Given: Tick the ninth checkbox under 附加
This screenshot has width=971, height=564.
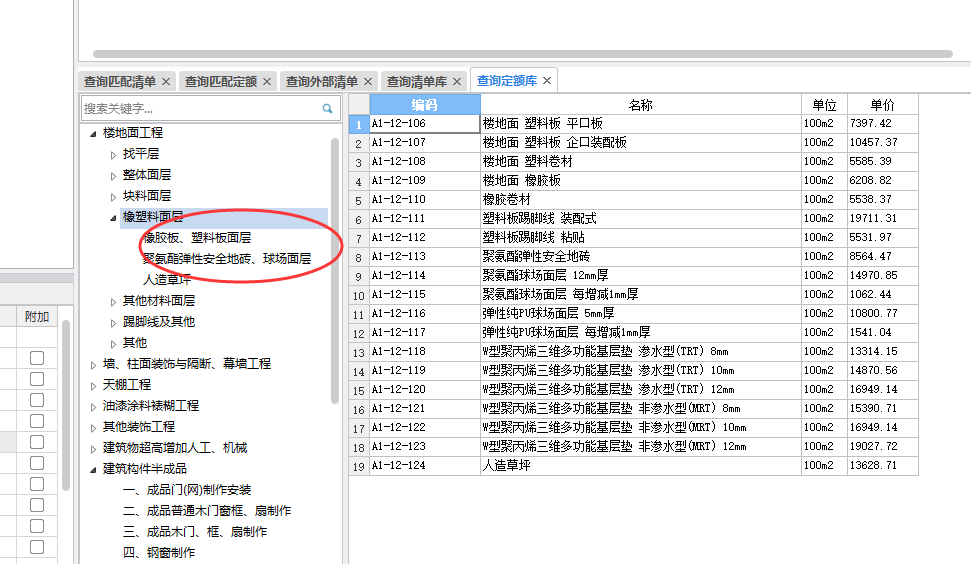Looking at the screenshot, I should click(x=37, y=526).
